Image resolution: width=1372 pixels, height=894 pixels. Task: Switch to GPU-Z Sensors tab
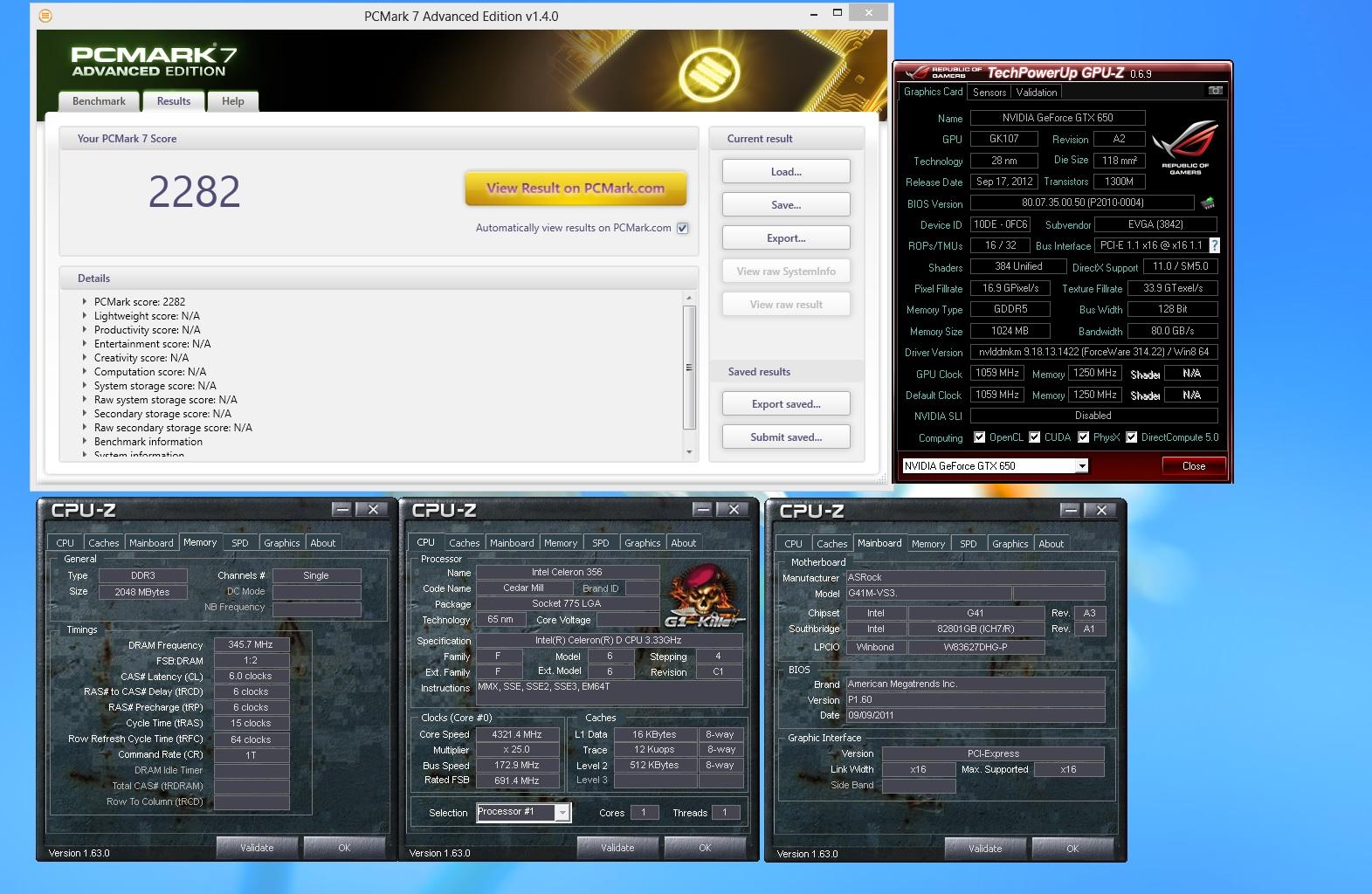click(x=989, y=93)
